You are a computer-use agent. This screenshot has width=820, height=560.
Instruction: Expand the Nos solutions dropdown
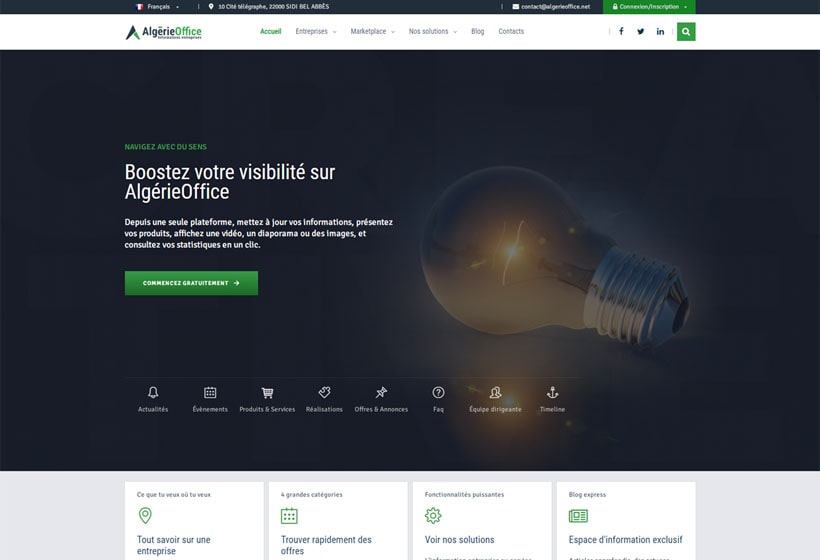[x=432, y=31]
